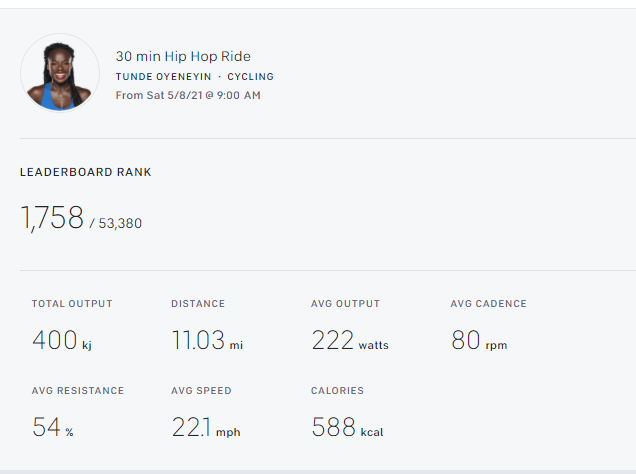
Task: Select the 588 kcal calories value
Action: click(346, 428)
